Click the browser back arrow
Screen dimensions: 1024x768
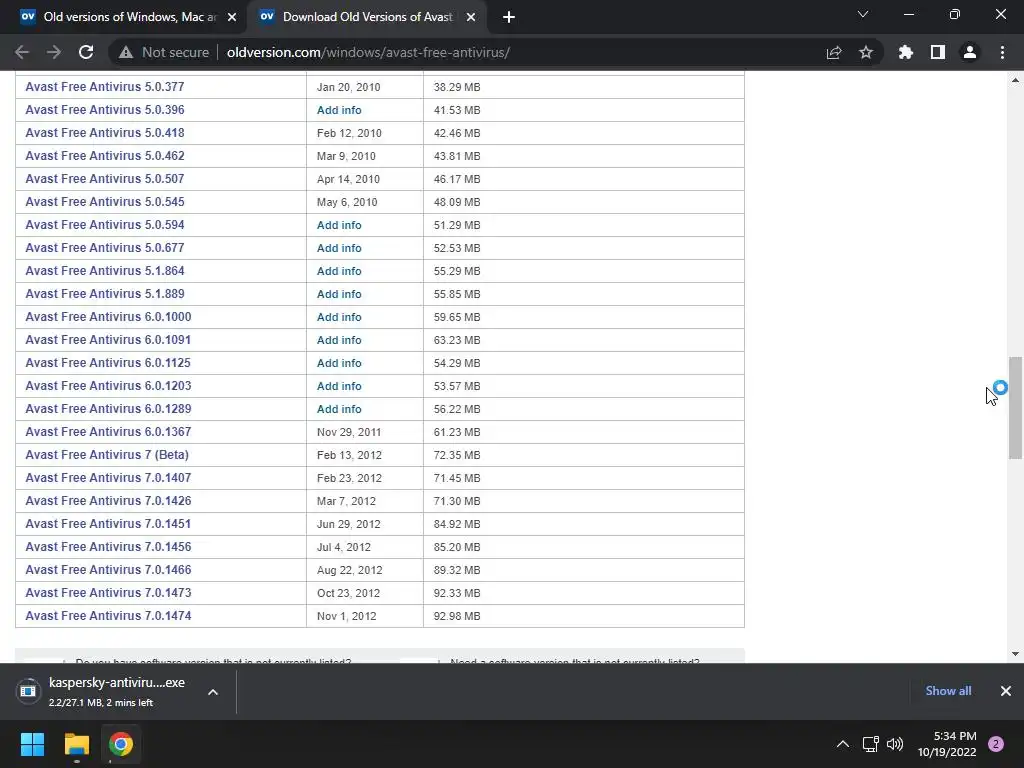(x=22, y=52)
